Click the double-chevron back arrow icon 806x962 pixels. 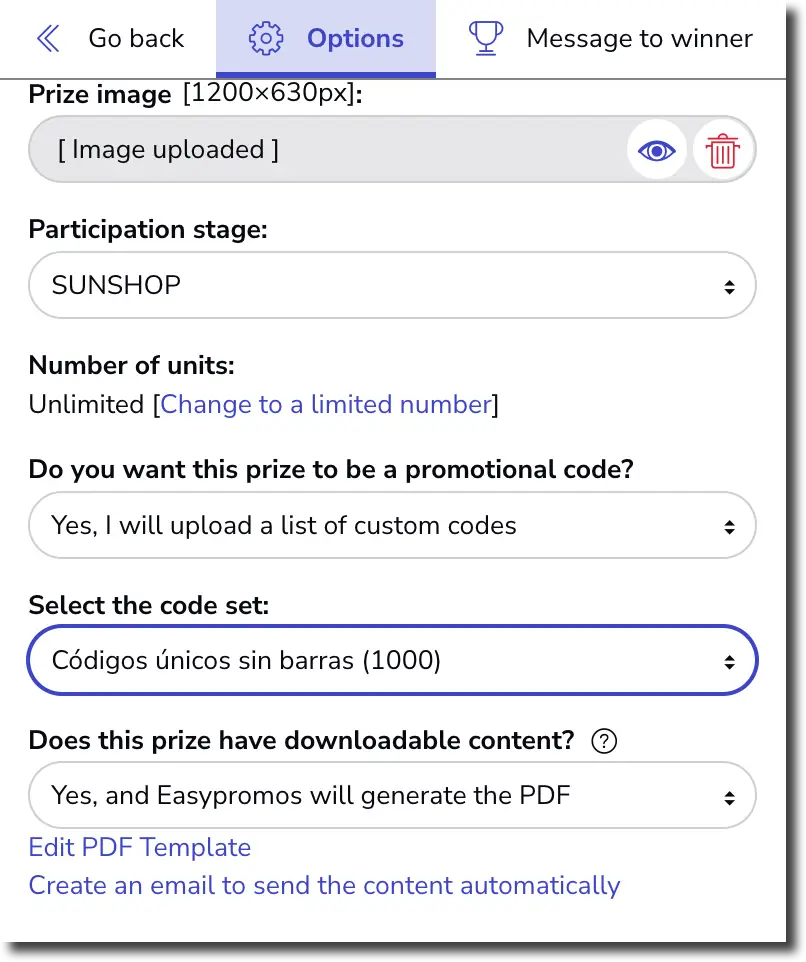pos(47,38)
